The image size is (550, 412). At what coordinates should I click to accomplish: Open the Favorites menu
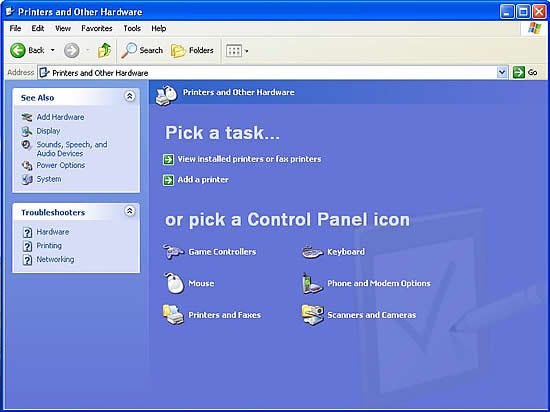[97, 28]
